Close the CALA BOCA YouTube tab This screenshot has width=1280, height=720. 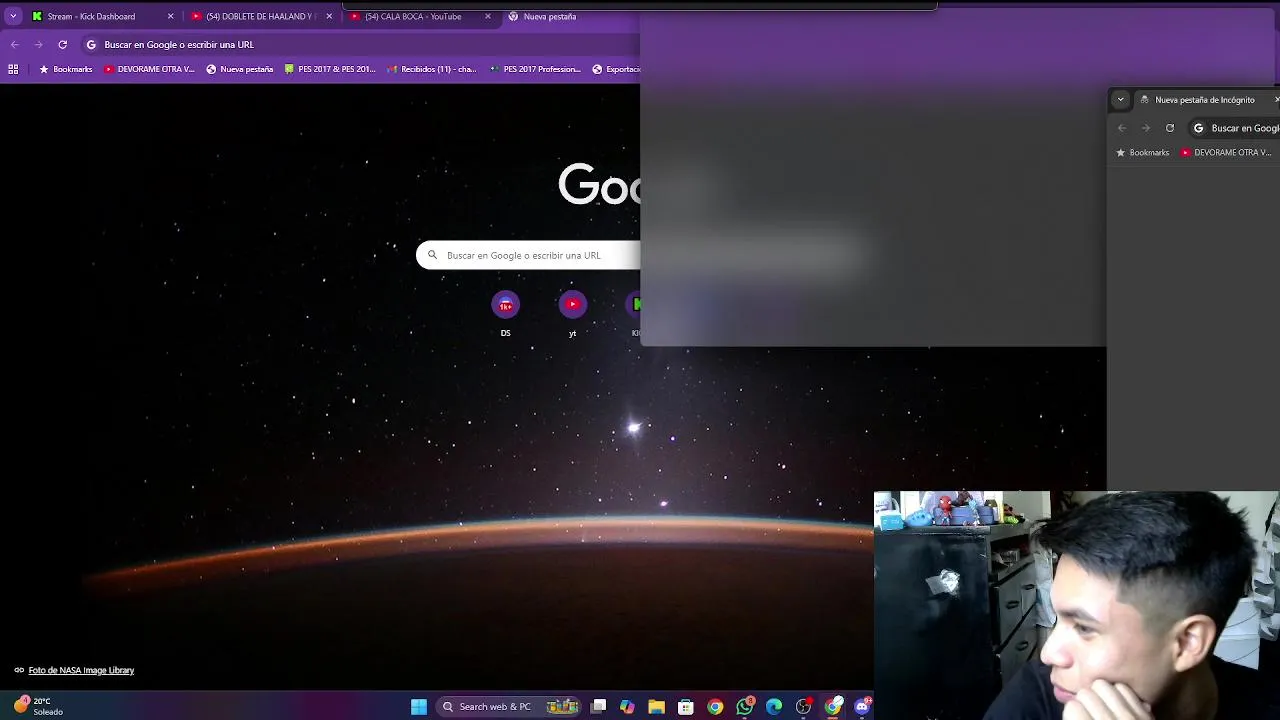pyautogui.click(x=488, y=16)
